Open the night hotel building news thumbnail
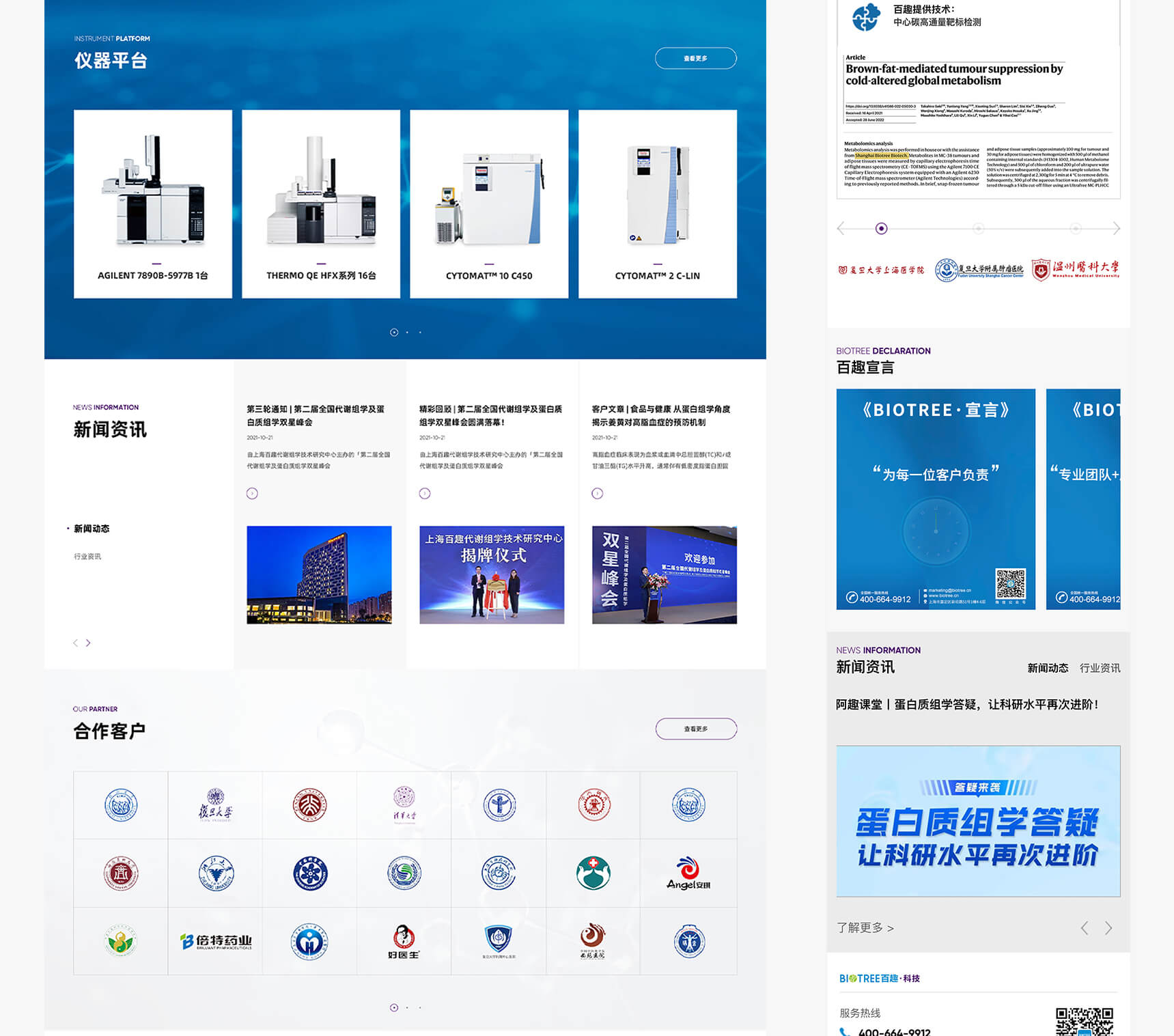This screenshot has height=1036, width=1174. tap(319, 574)
